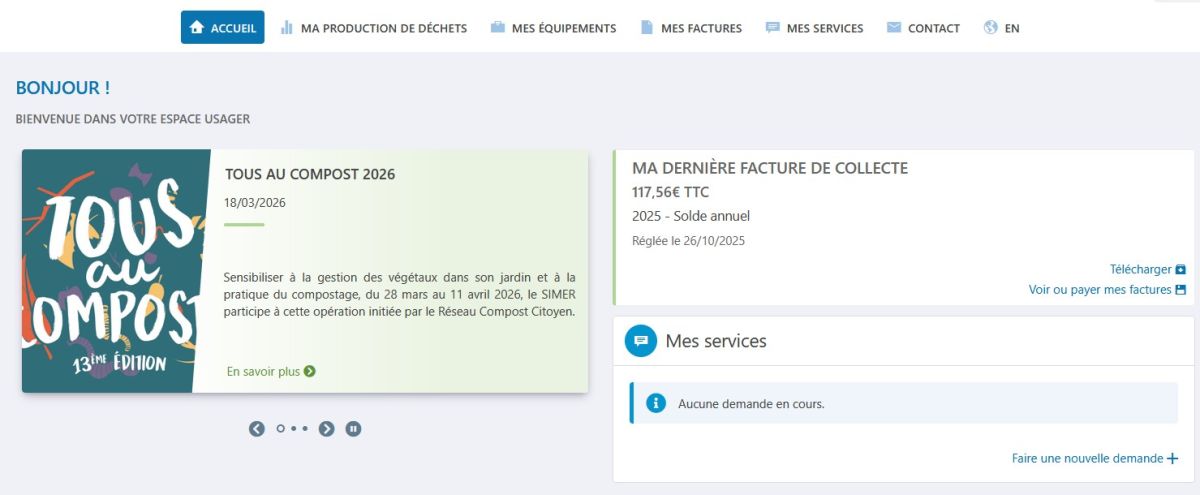This screenshot has height=495, width=1200.
Task: Click the home icon in Accueil tab
Action: (x=197, y=28)
